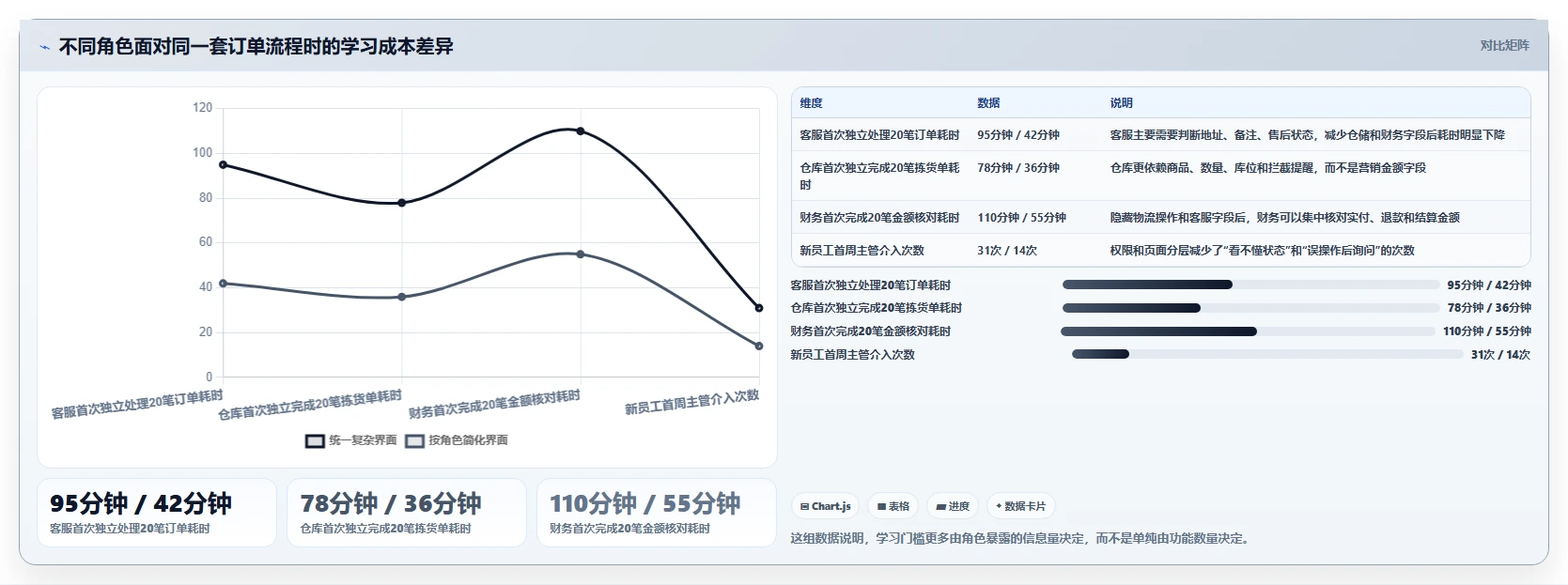
Task: Click table cell 31次 / 14次
Action: click(1007, 251)
